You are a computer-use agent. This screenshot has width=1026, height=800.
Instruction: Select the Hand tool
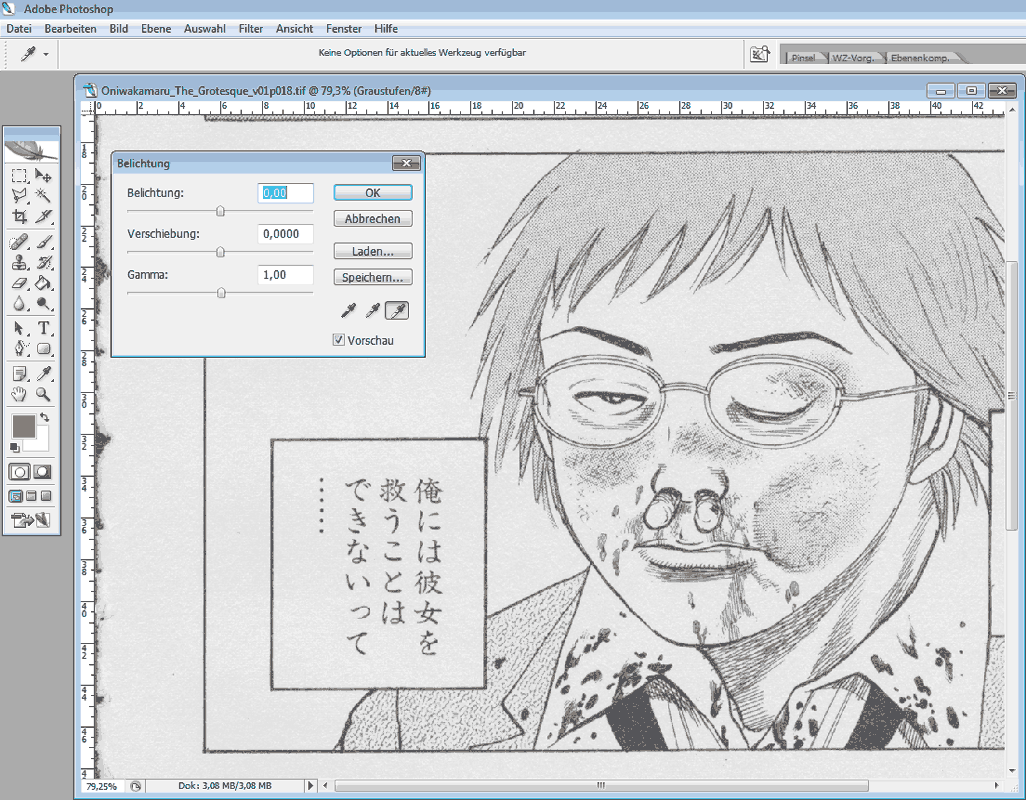click(x=19, y=394)
